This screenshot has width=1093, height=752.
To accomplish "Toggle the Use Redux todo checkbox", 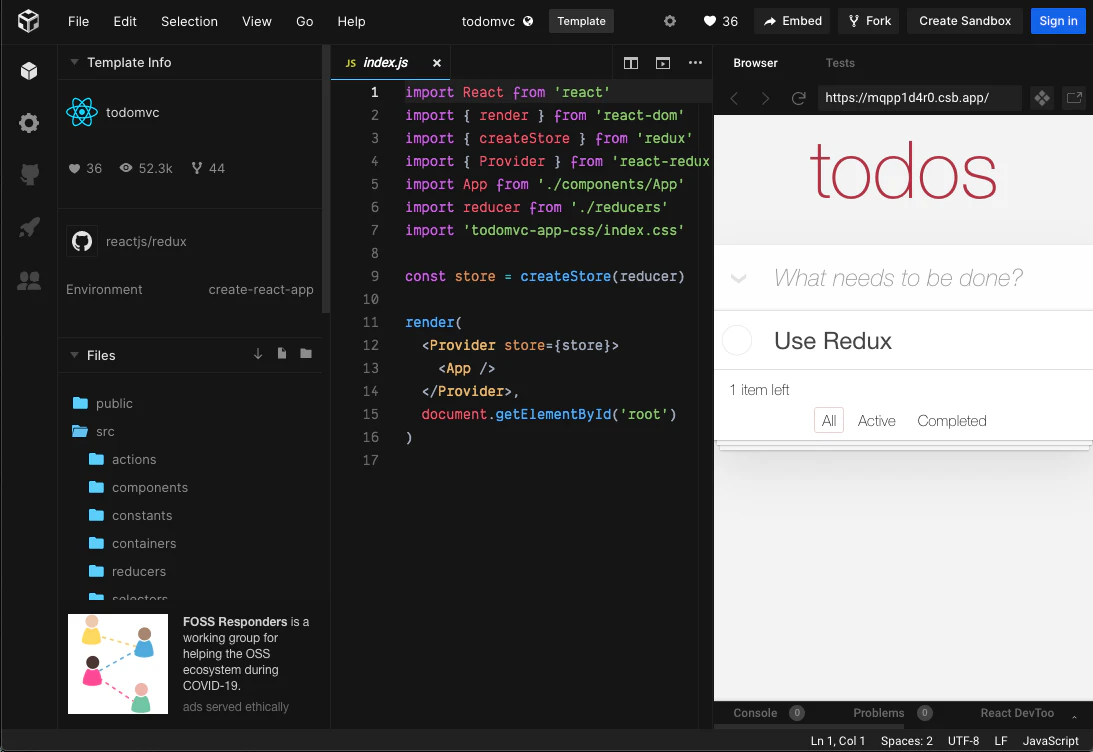I will point(737,340).
